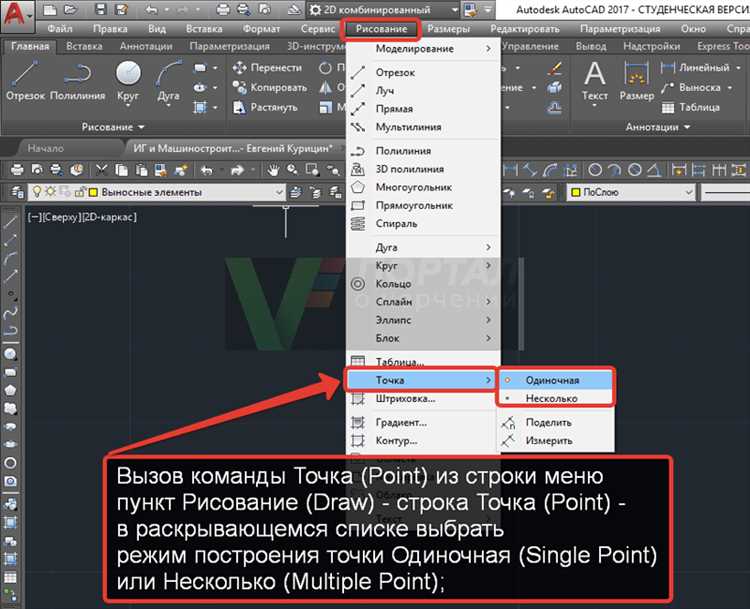Choose Измерить in Point submenu

pyautogui.click(x=556, y=441)
